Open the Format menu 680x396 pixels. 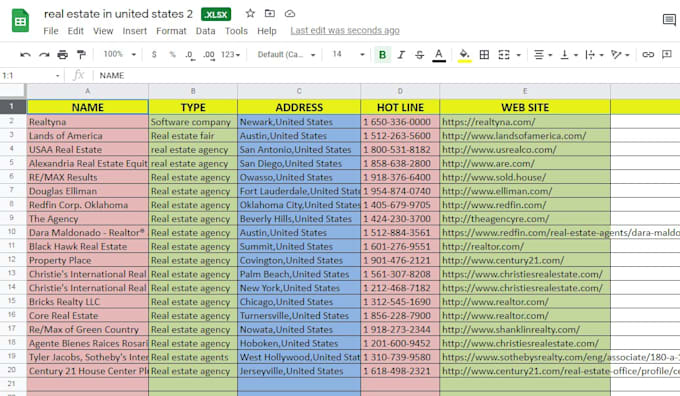click(x=171, y=31)
